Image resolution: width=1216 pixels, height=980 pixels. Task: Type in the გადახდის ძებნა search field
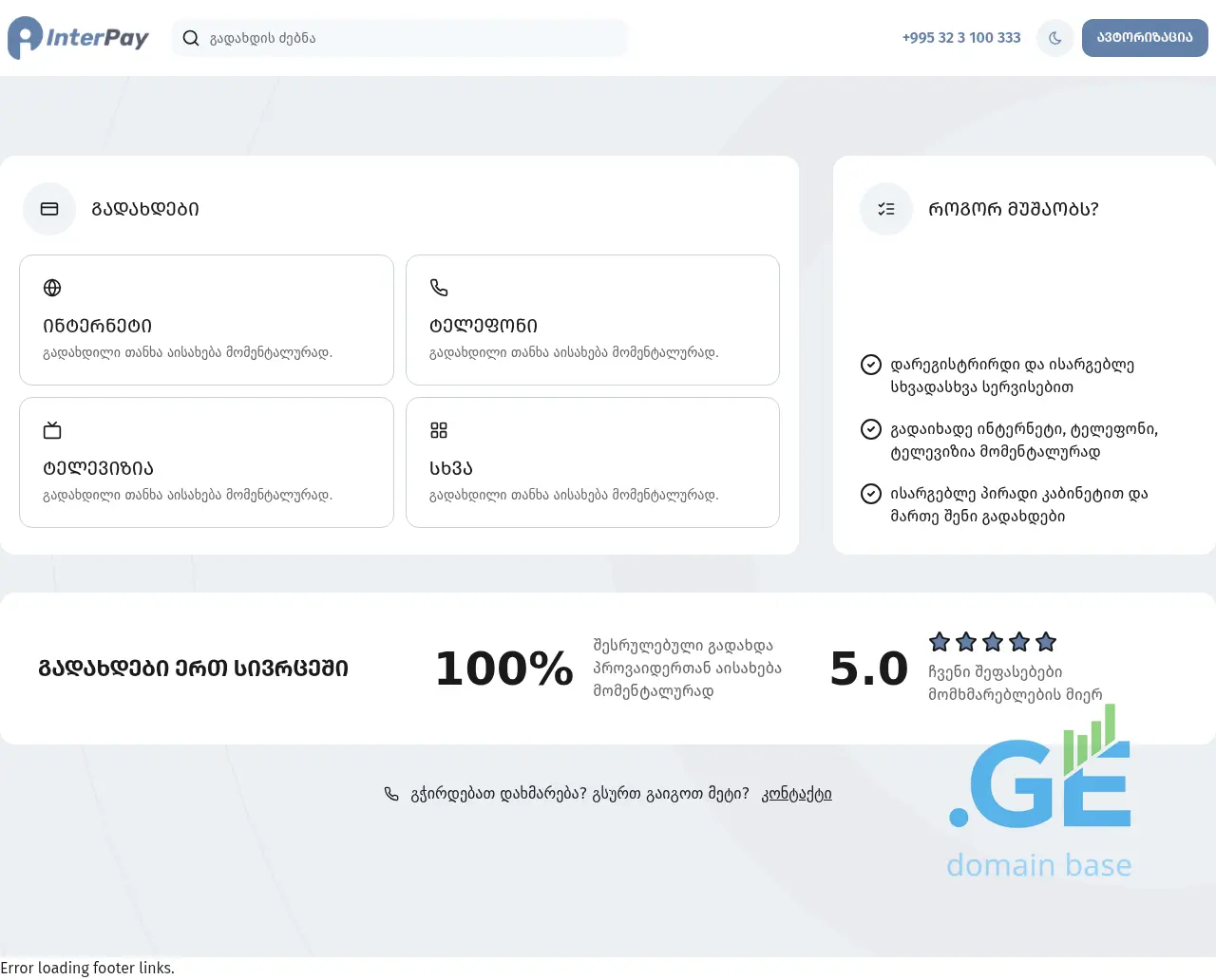(x=408, y=38)
